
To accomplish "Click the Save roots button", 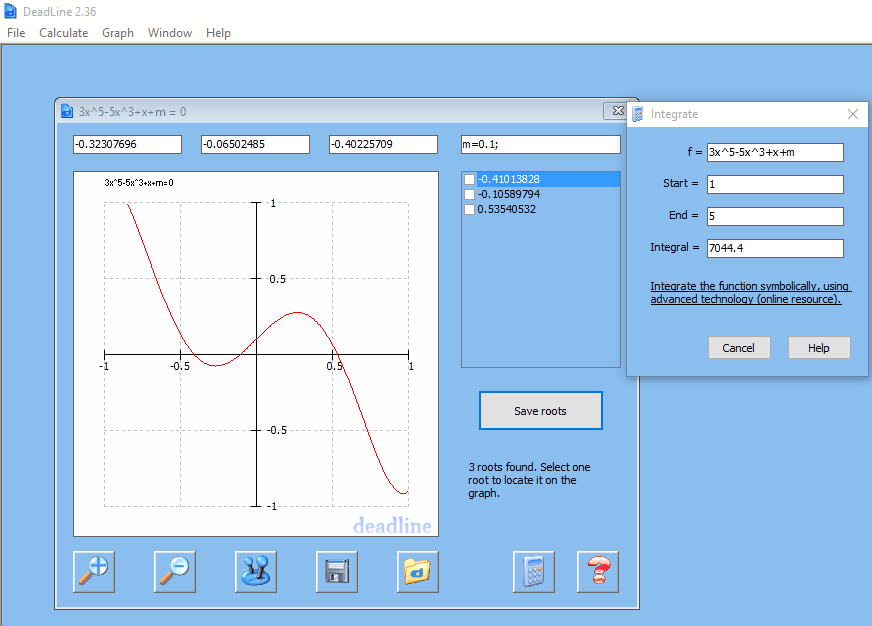I will coord(541,411).
